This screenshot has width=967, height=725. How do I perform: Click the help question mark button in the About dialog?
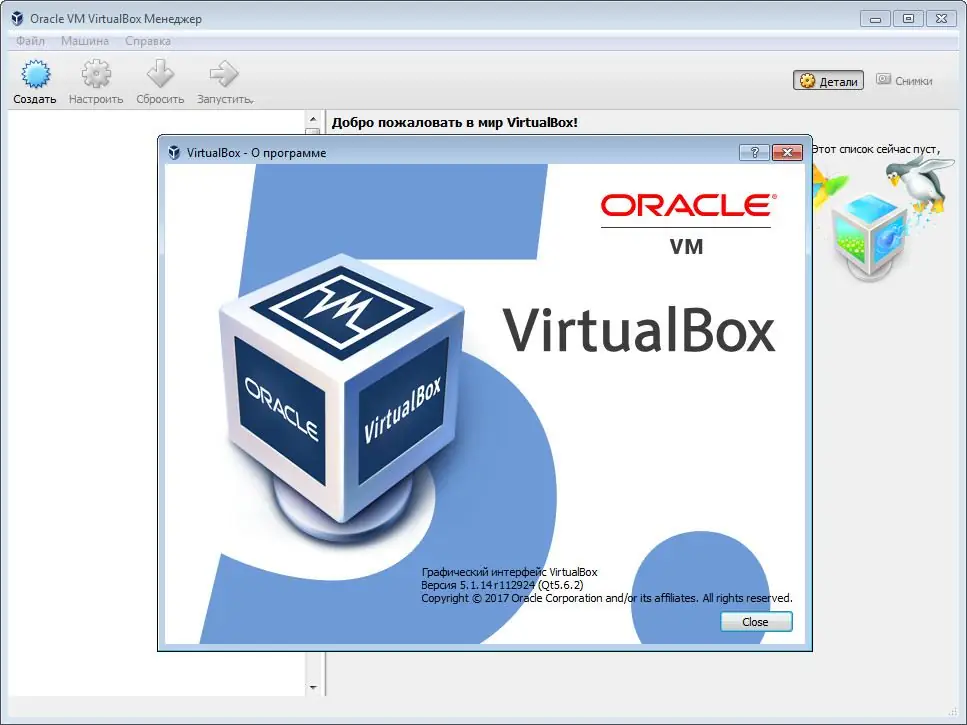pyautogui.click(x=754, y=152)
